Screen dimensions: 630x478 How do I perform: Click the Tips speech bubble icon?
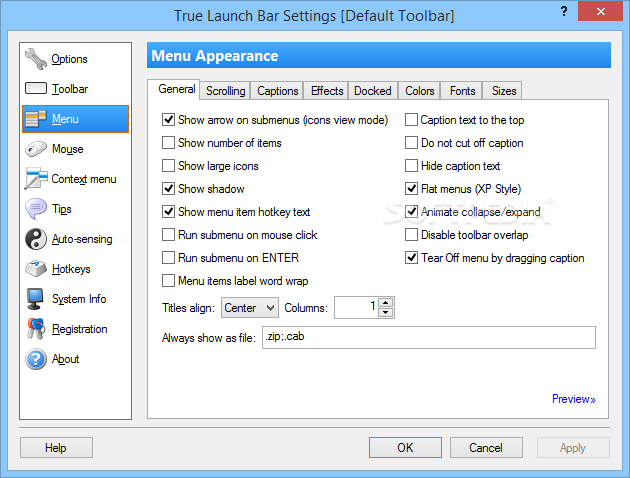(x=36, y=209)
